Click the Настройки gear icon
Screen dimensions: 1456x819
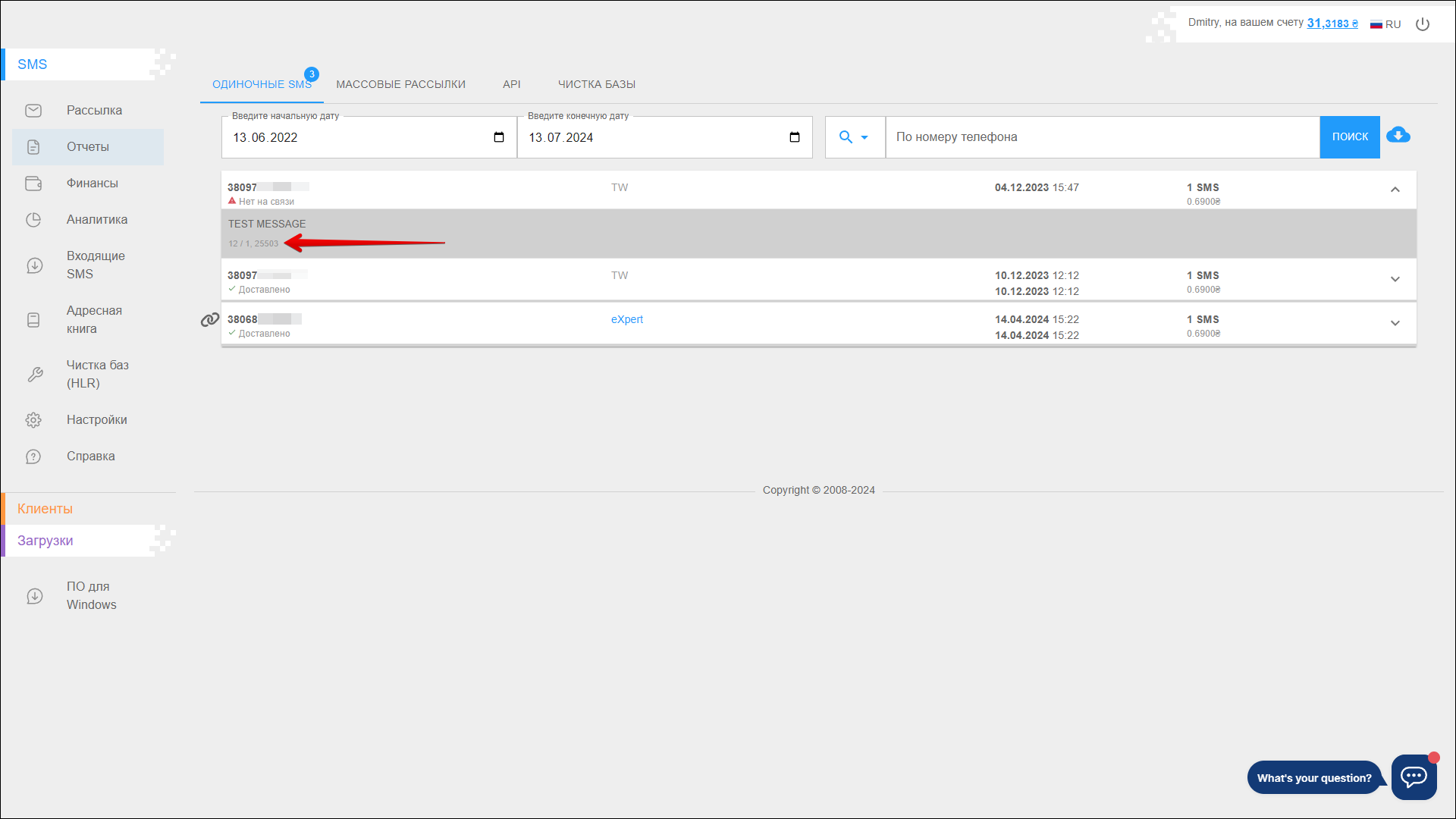pyautogui.click(x=33, y=420)
